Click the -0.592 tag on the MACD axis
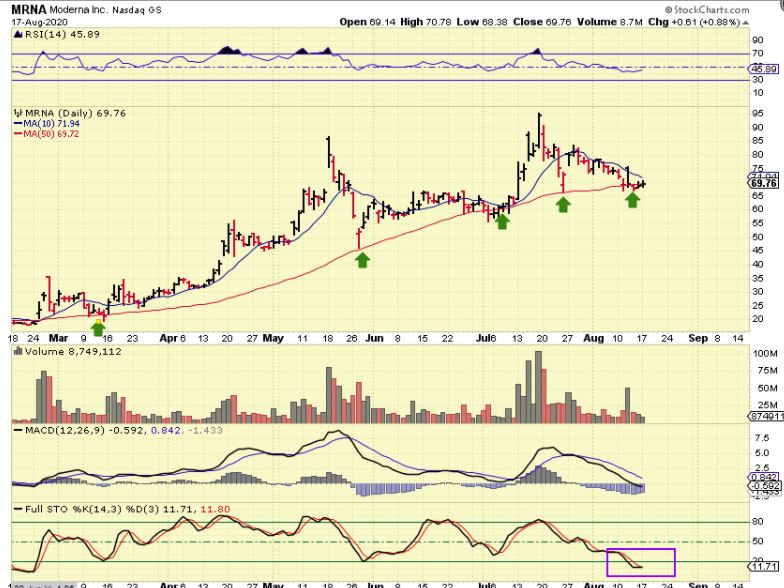 tap(764, 486)
